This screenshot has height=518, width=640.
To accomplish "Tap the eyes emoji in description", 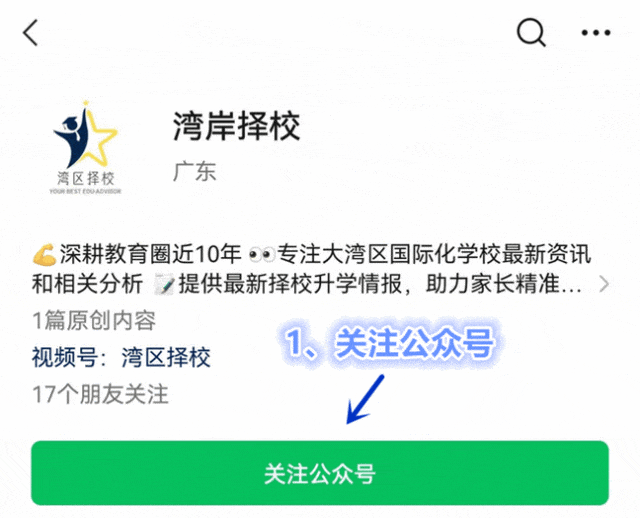I will [261, 255].
